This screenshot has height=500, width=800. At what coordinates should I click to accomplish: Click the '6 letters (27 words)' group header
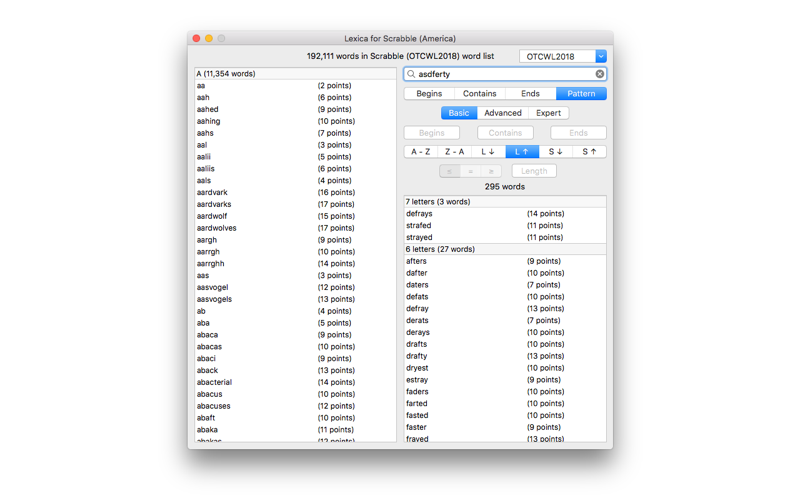505,249
